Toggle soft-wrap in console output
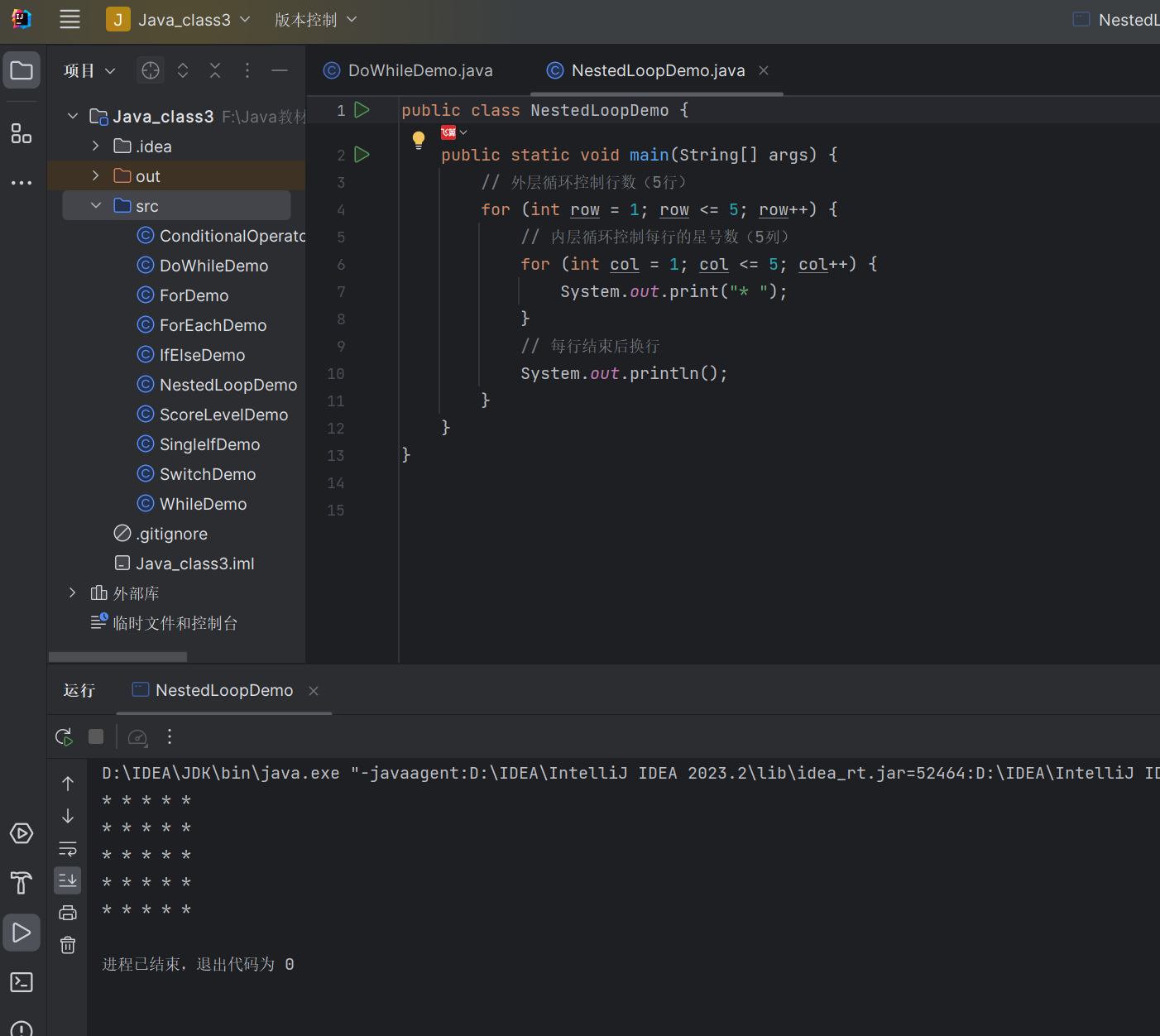 tap(68, 849)
